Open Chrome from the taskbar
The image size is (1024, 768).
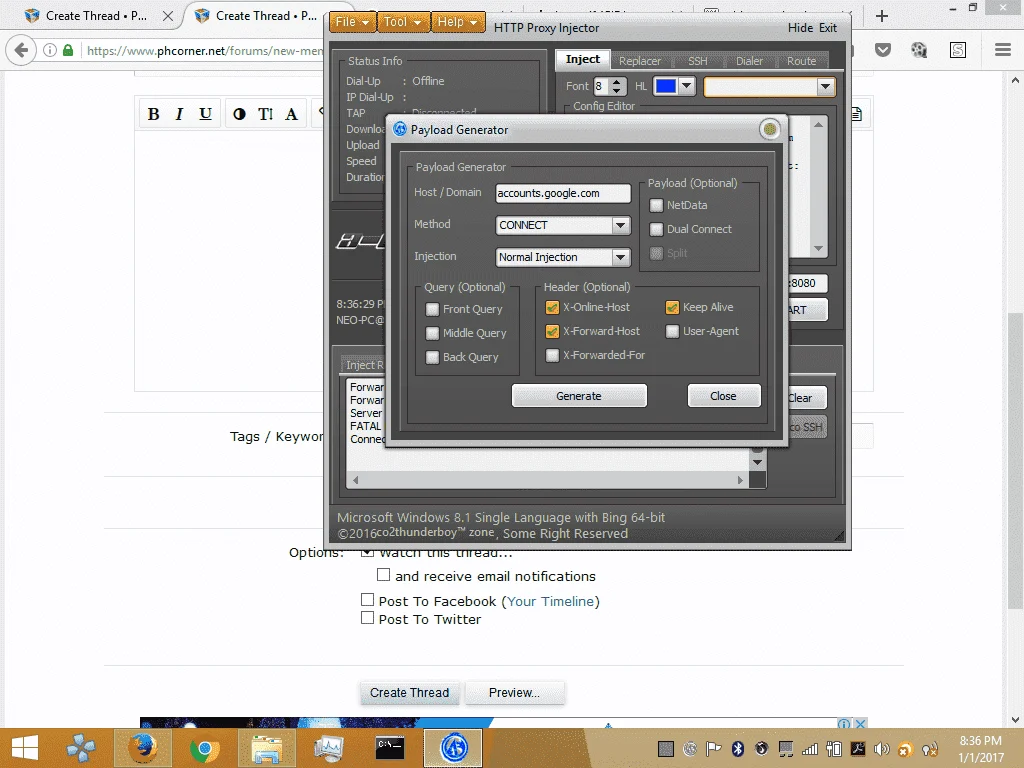click(x=204, y=748)
